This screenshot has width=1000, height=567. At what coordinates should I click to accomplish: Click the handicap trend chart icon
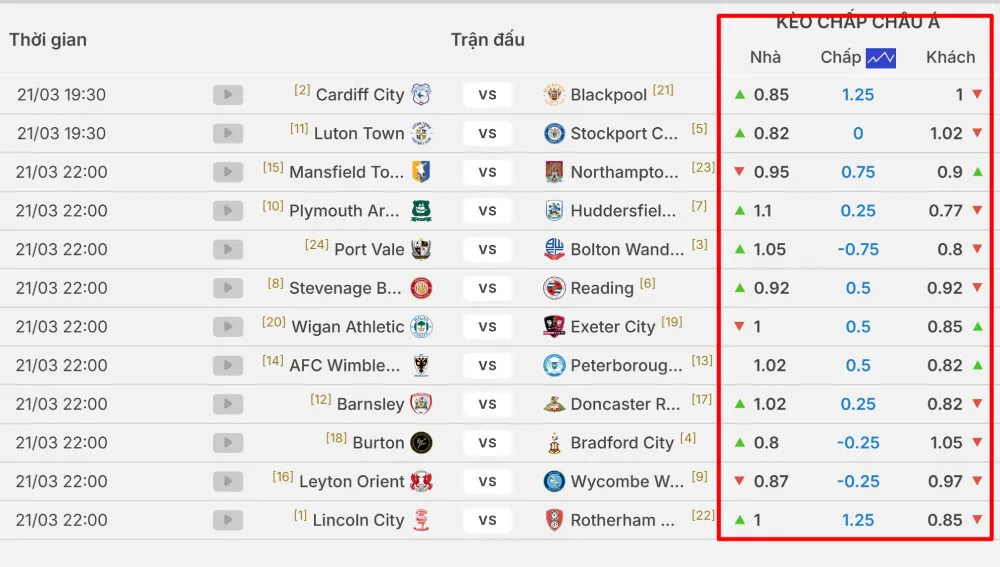tap(881, 58)
